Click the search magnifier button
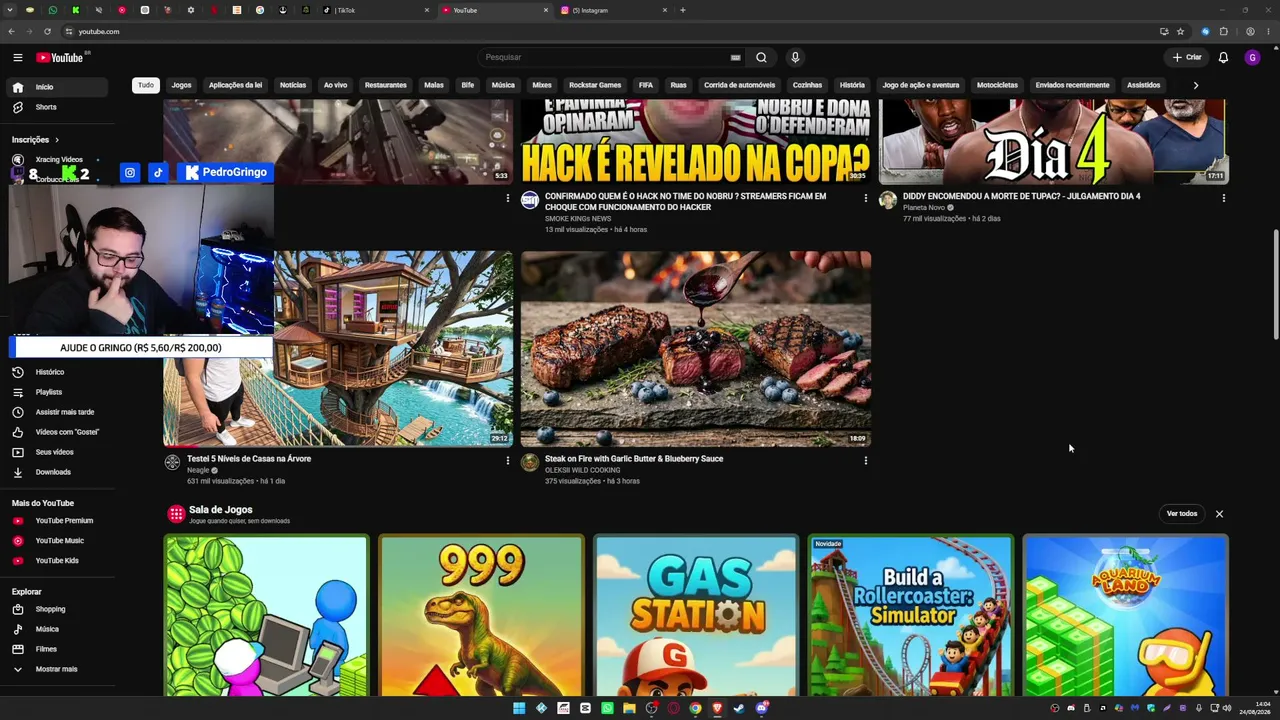Viewport: 1280px width, 720px height. point(761,57)
